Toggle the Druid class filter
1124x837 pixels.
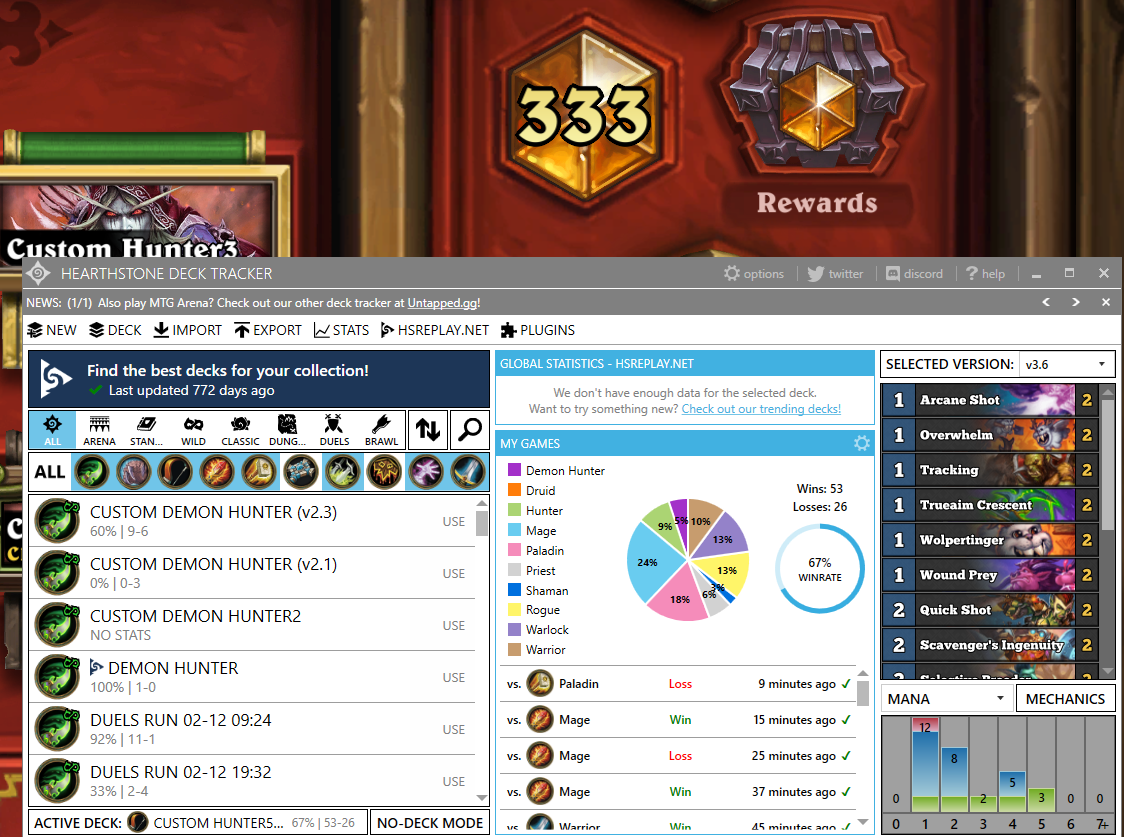point(133,472)
